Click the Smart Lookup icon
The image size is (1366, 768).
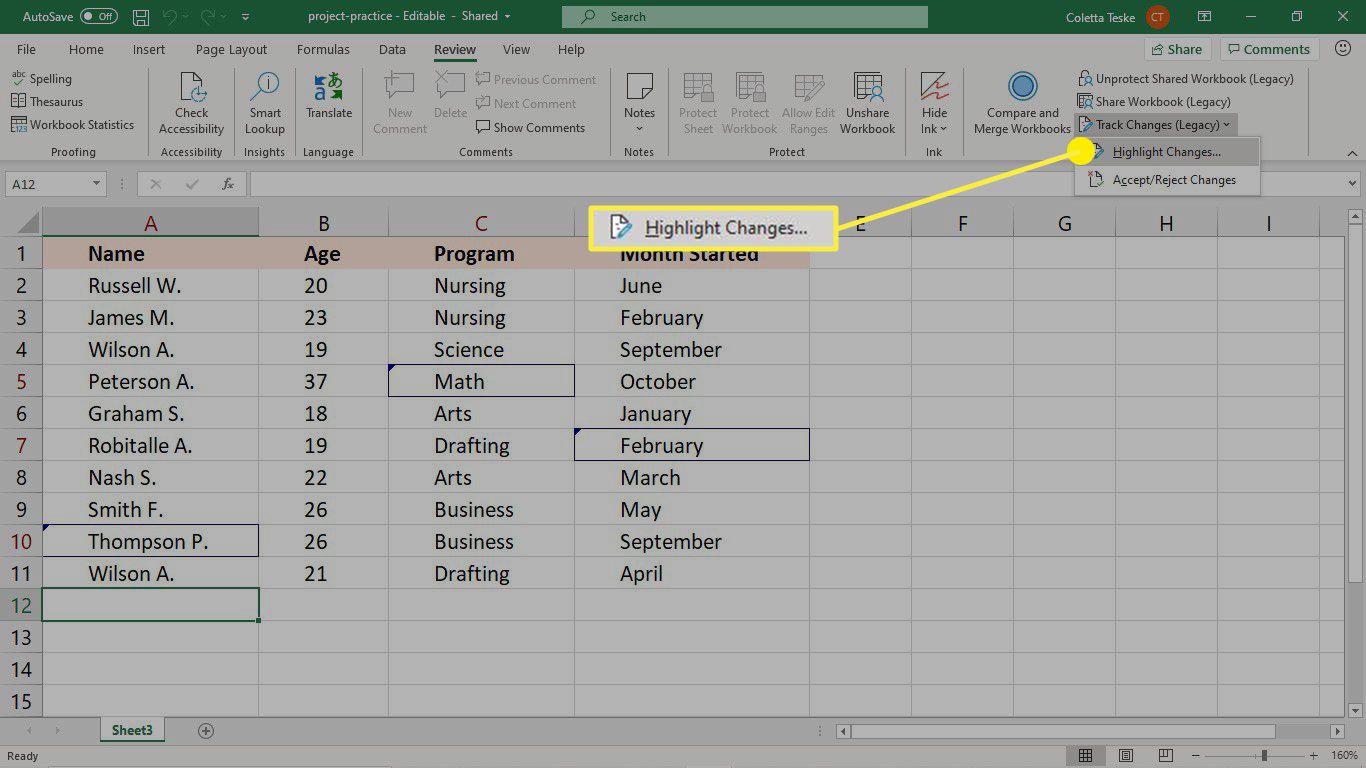(264, 103)
